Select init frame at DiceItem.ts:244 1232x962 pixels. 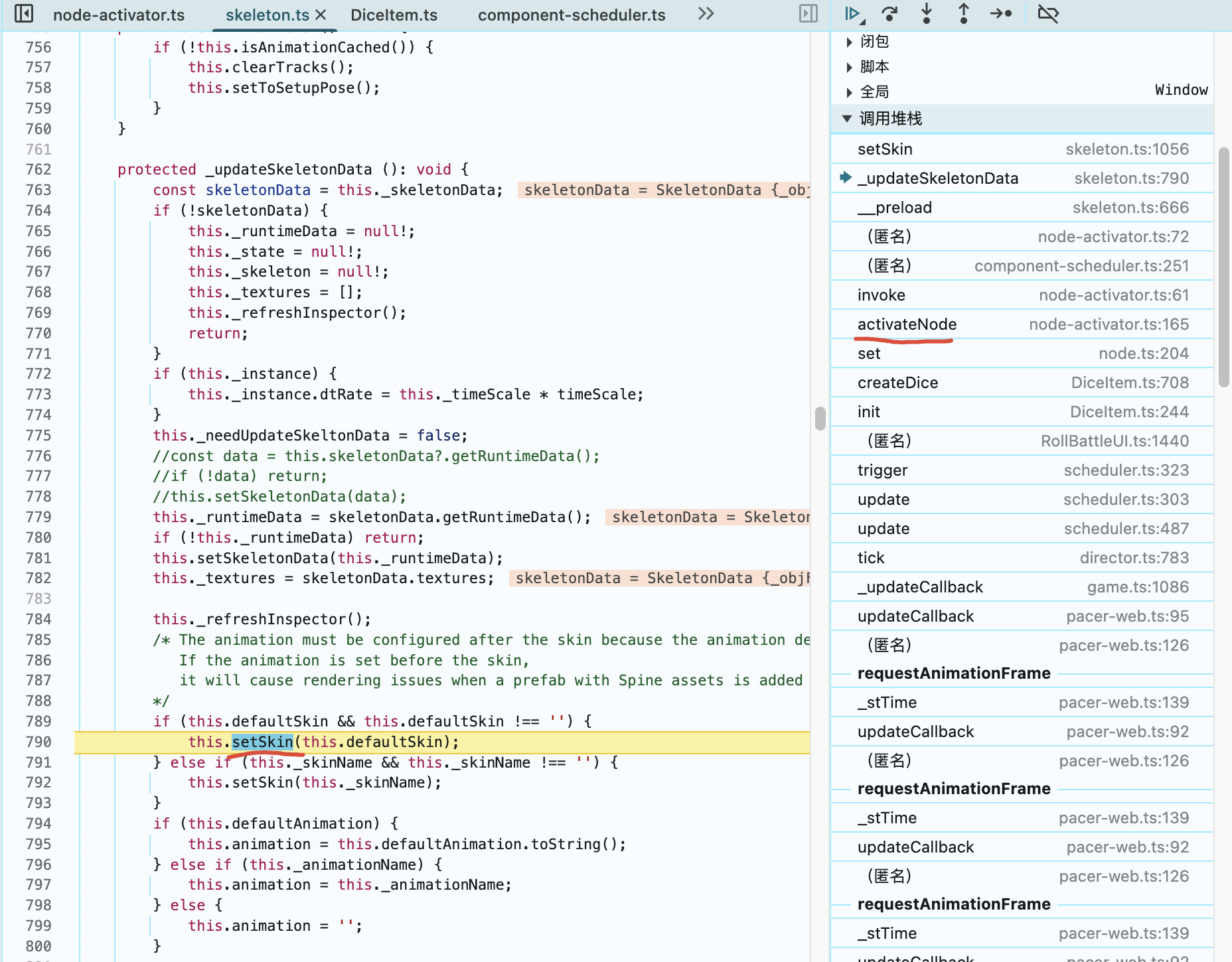[1022, 412]
